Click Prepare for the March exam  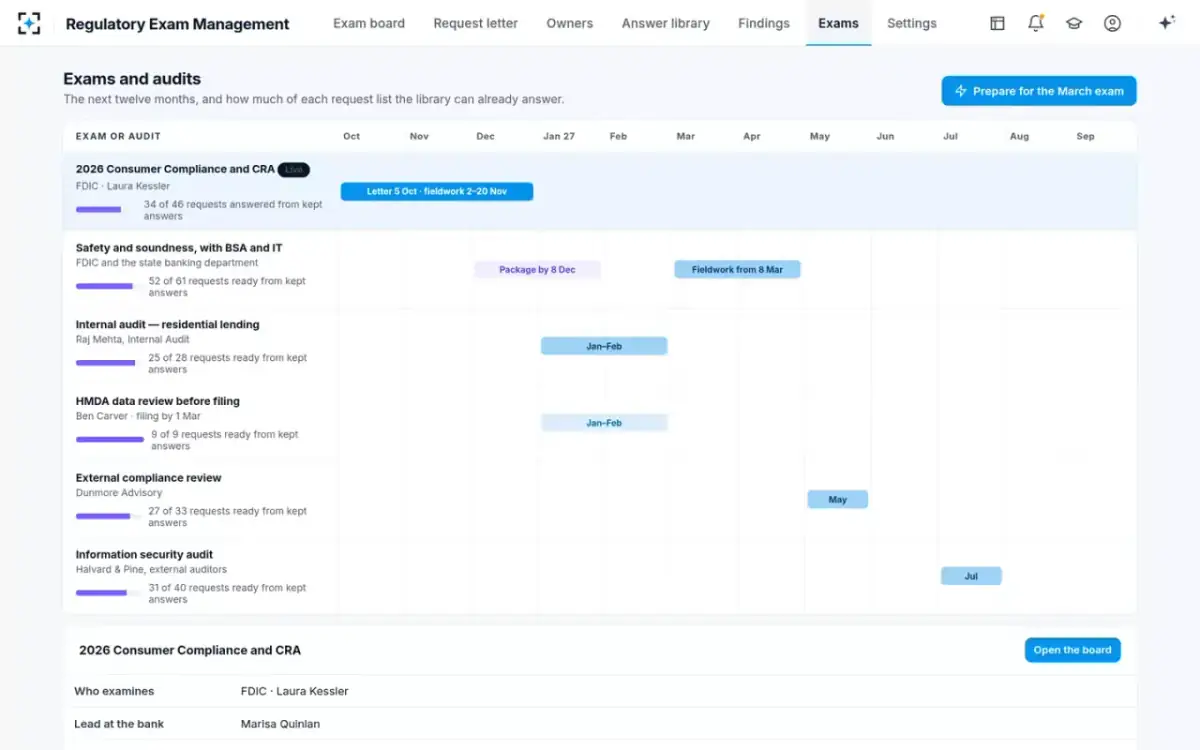(1039, 91)
